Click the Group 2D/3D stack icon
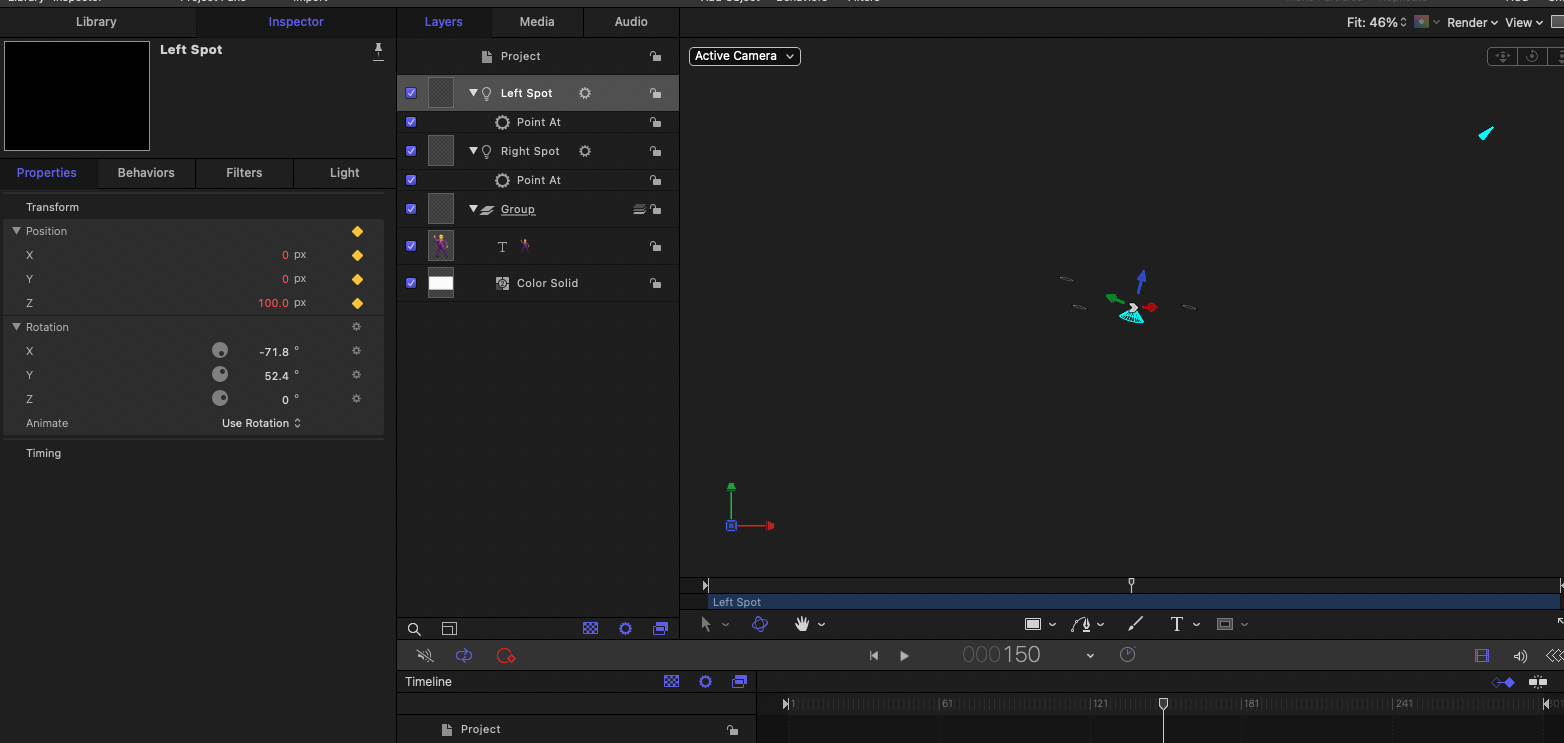The height and width of the screenshot is (743, 1564). 639,209
